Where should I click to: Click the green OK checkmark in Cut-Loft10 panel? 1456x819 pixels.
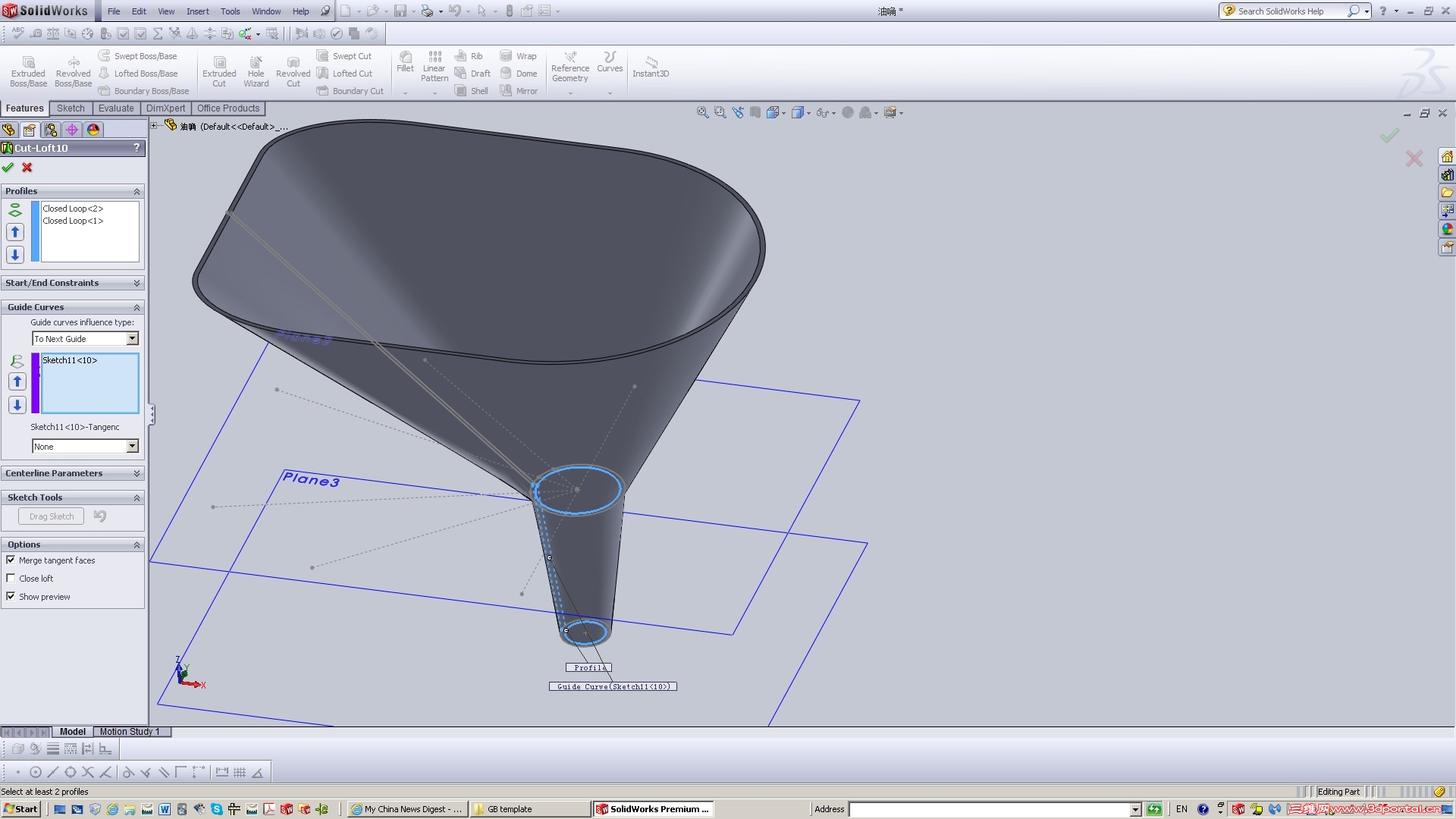coord(8,168)
